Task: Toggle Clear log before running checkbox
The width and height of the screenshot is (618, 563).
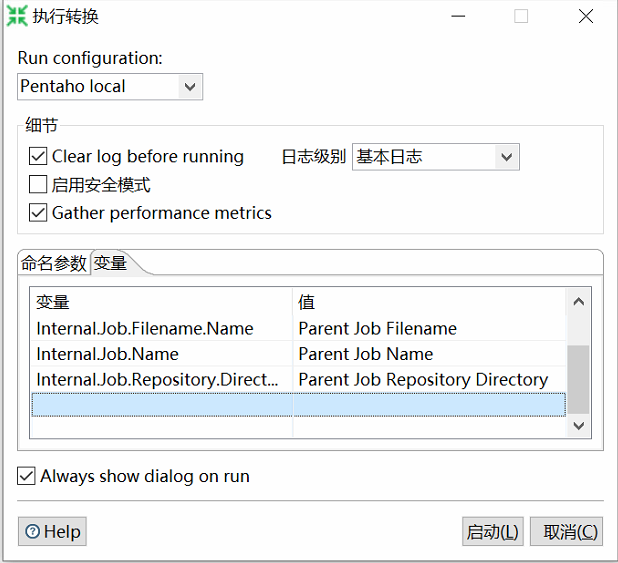Action: click(38, 156)
